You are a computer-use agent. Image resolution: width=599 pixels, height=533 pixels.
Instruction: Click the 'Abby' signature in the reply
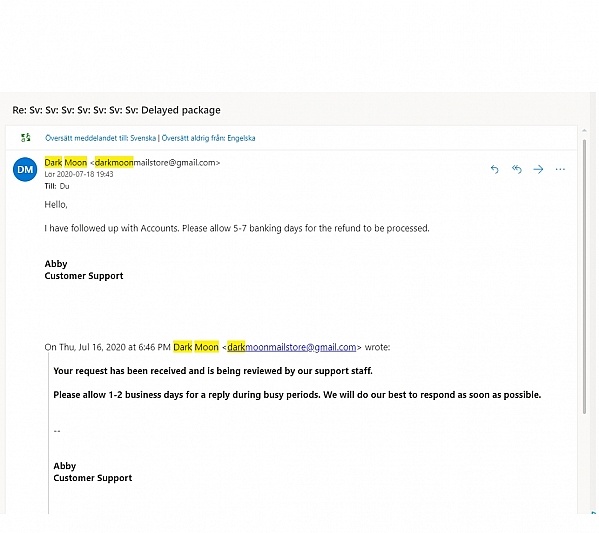tap(56, 264)
